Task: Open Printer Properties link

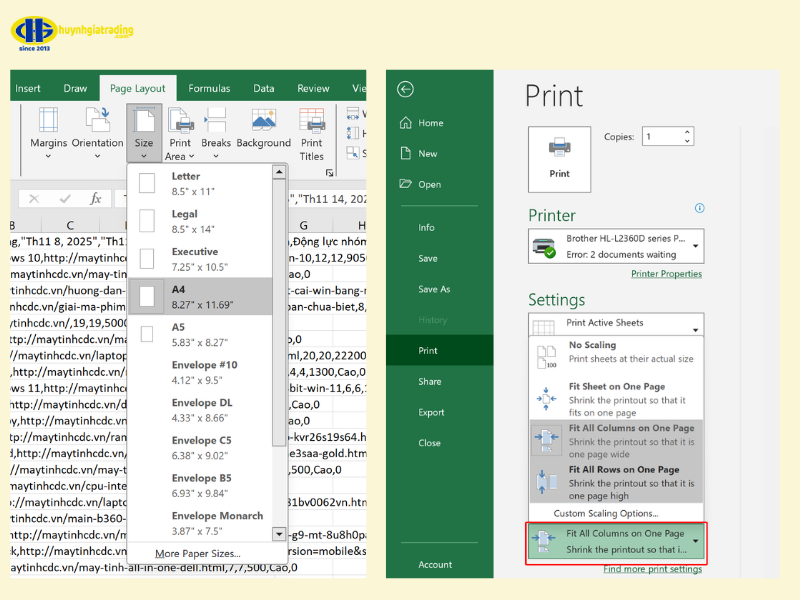Action: click(666, 273)
